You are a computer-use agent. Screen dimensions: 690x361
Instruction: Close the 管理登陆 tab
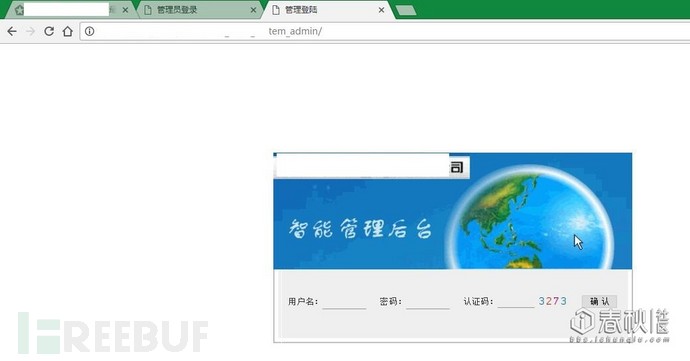point(382,10)
